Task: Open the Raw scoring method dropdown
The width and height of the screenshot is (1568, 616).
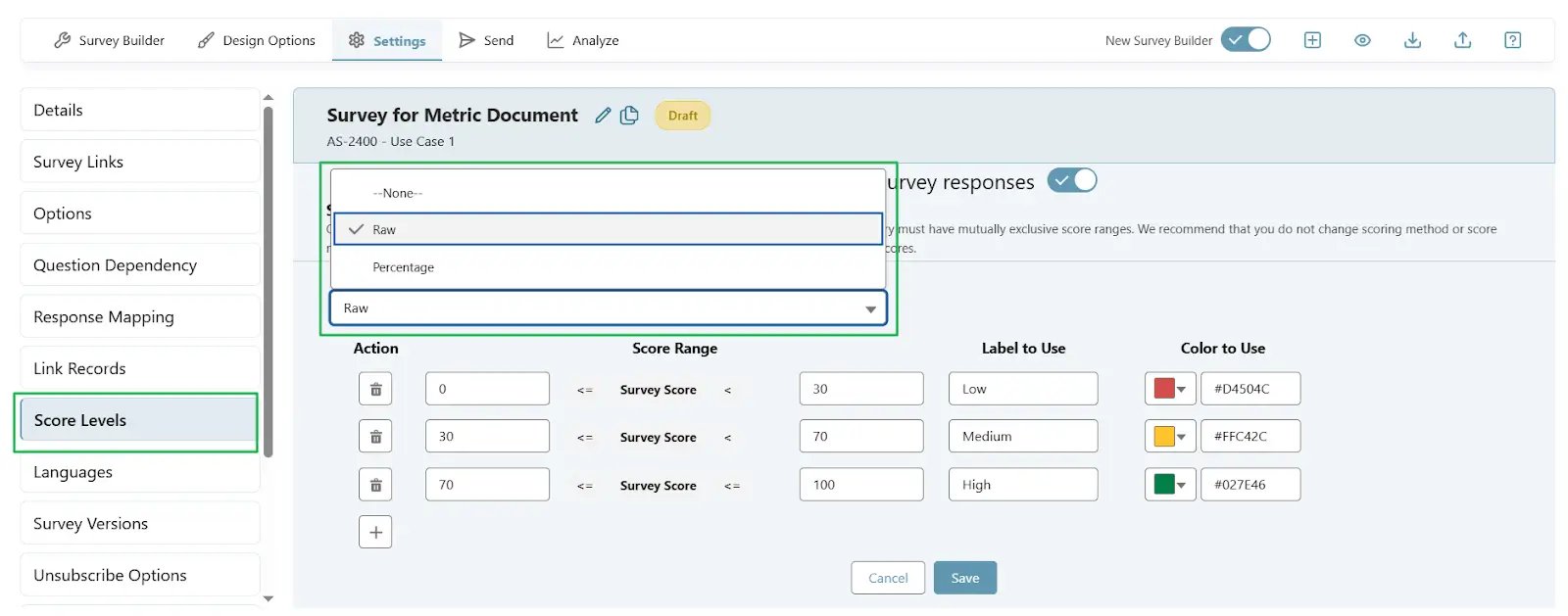Action: click(608, 308)
